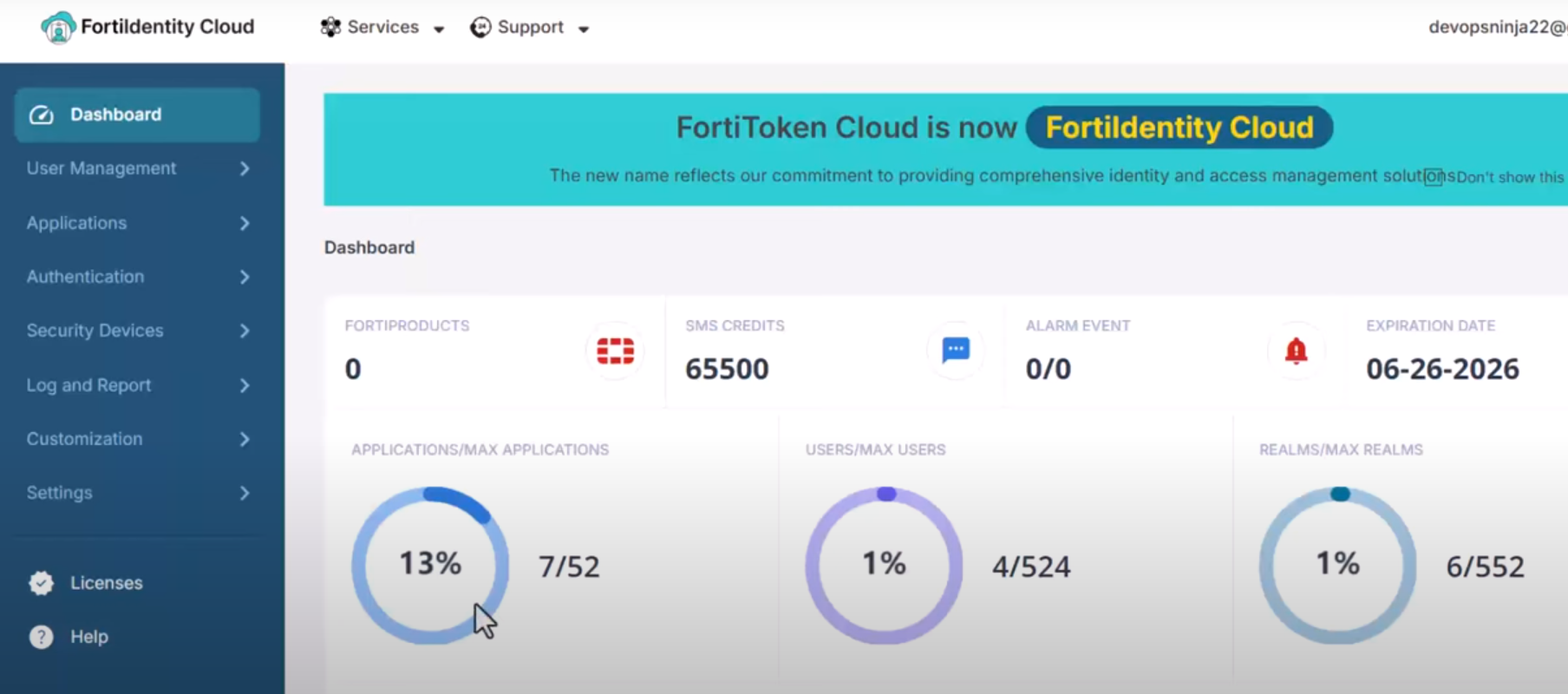
Task: Click the 6/552 realms count
Action: [x=1485, y=566]
